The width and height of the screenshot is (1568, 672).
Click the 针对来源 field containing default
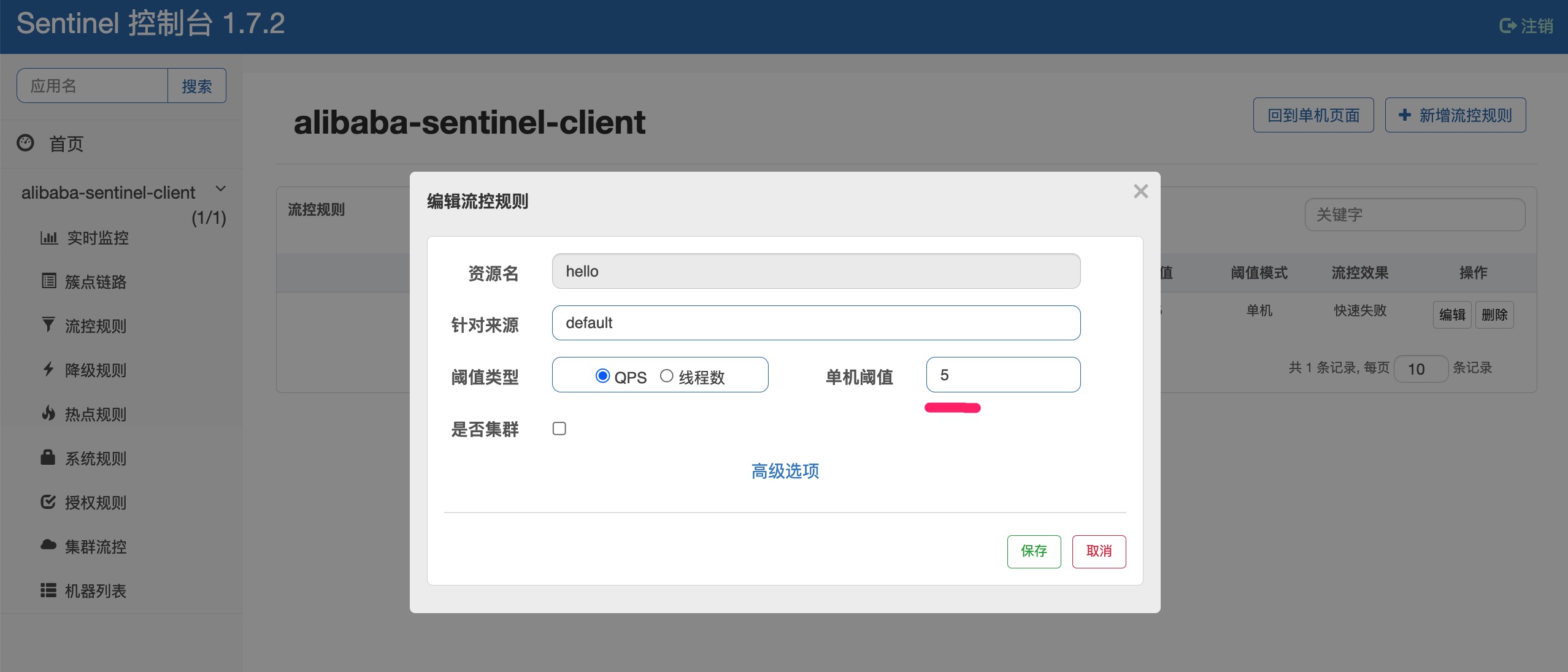[x=816, y=323]
